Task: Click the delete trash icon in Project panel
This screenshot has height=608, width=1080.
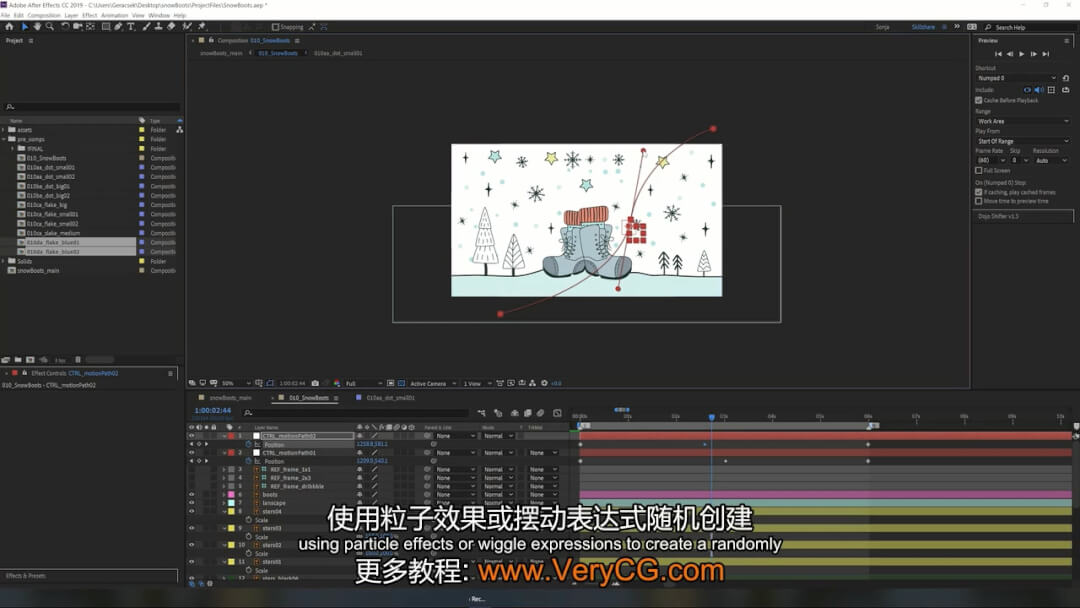Action: (x=78, y=359)
